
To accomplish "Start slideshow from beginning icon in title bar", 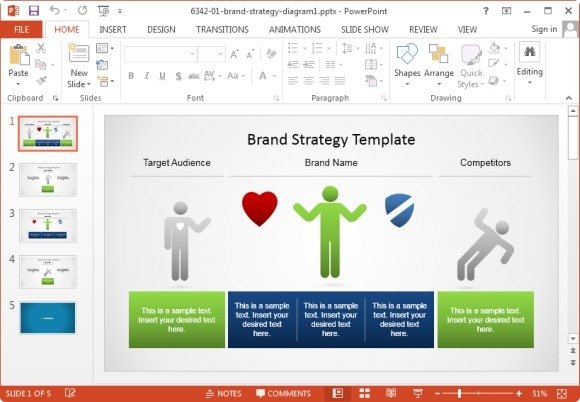I will (x=103, y=11).
